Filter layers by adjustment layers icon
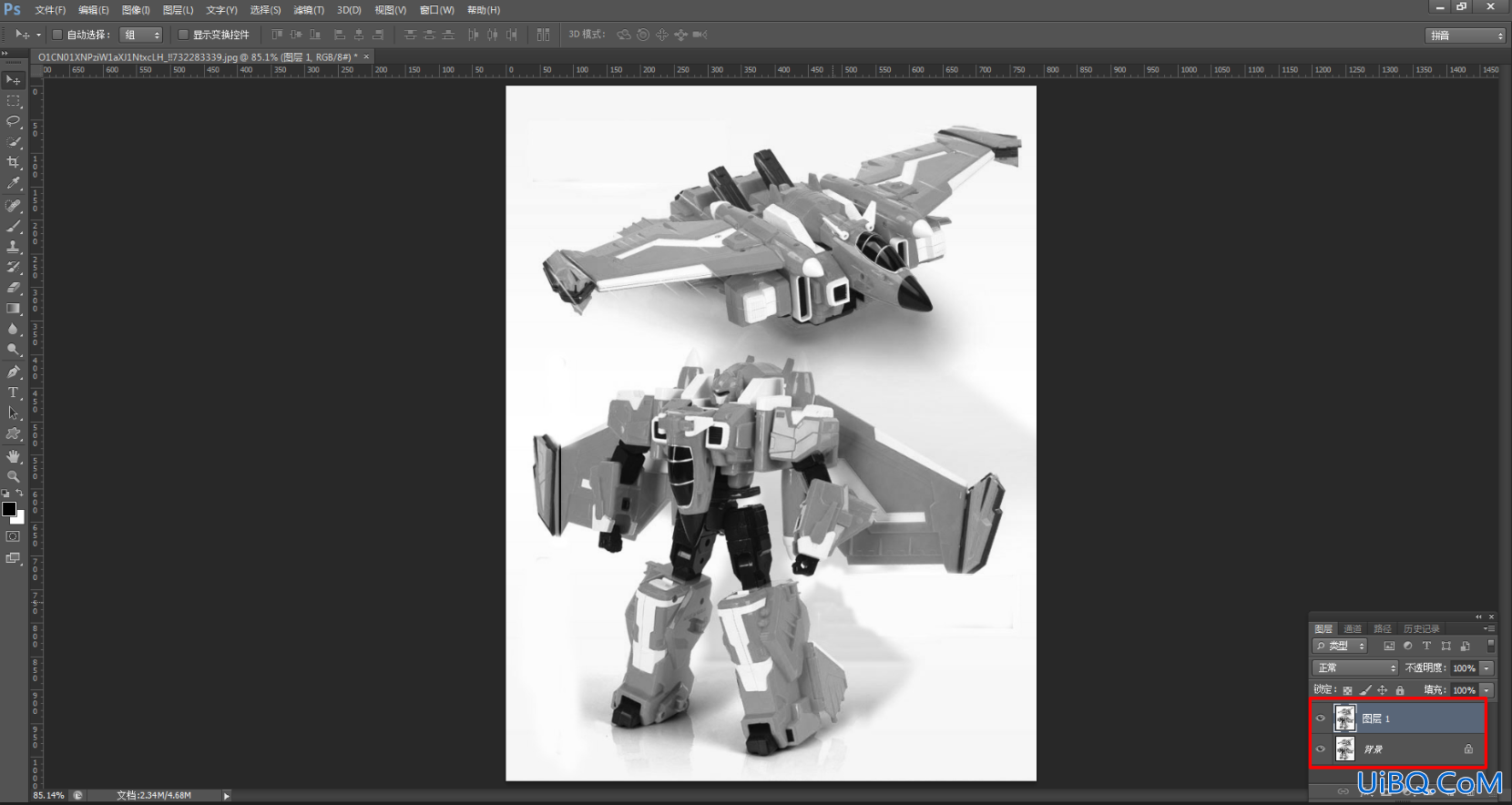The height and width of the screenshot is (805, 1512). click(x=1408, y=646)
